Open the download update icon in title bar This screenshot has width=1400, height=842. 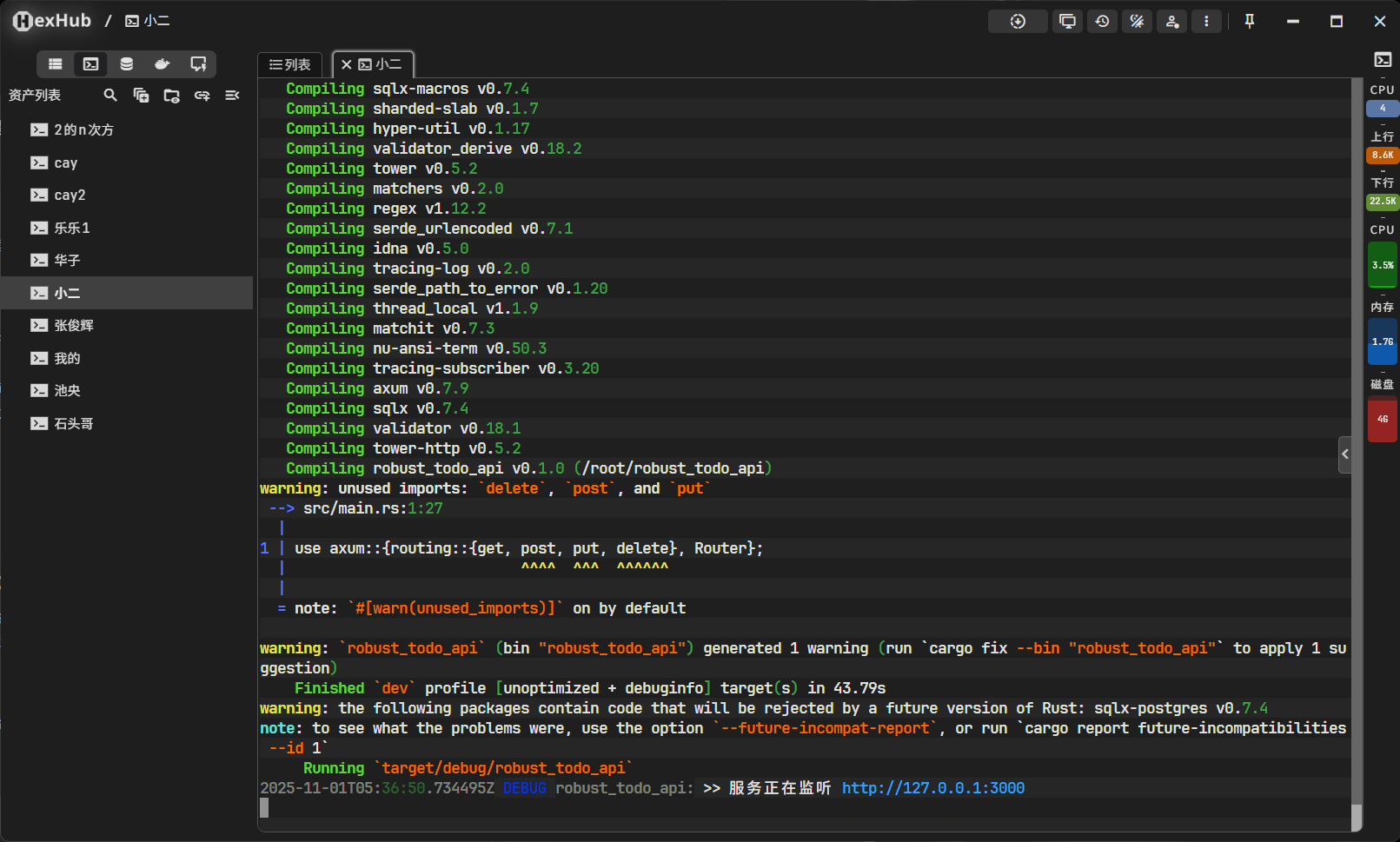click(x=1018, y=22)
